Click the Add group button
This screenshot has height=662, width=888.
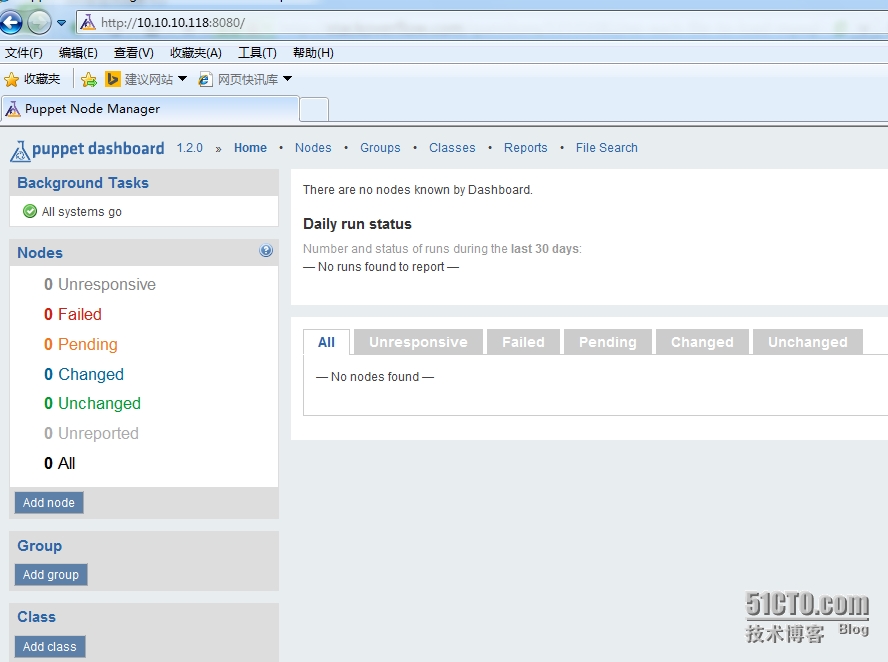coord(50,575)
